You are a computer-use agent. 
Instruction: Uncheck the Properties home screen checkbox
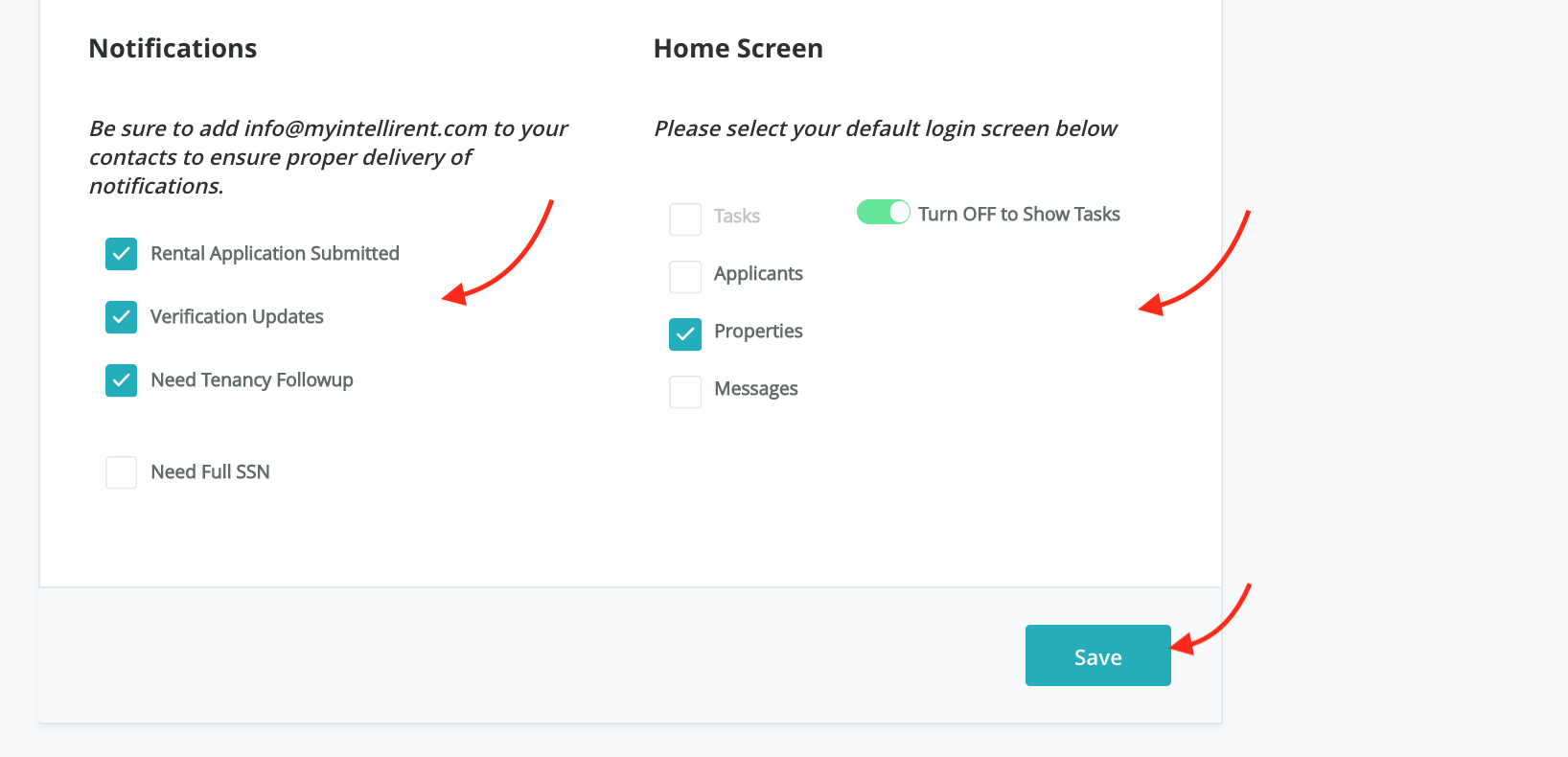(685, 334)
